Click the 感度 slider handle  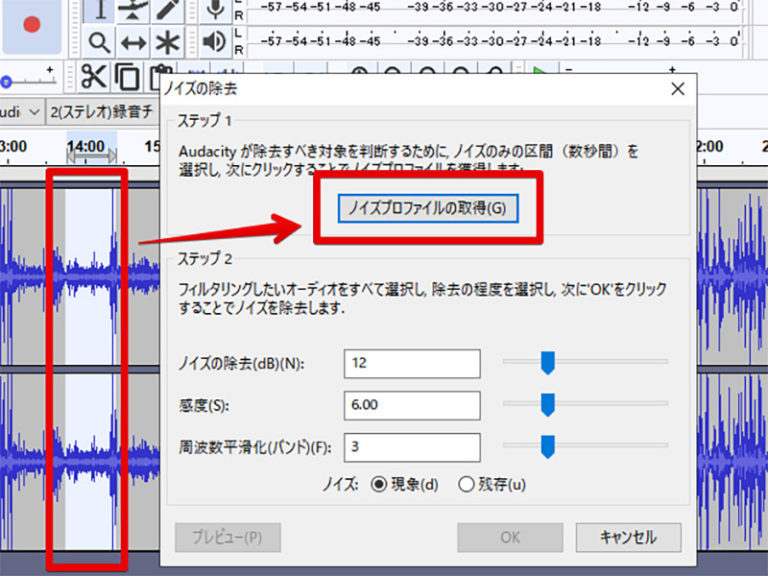coord(548,405)
